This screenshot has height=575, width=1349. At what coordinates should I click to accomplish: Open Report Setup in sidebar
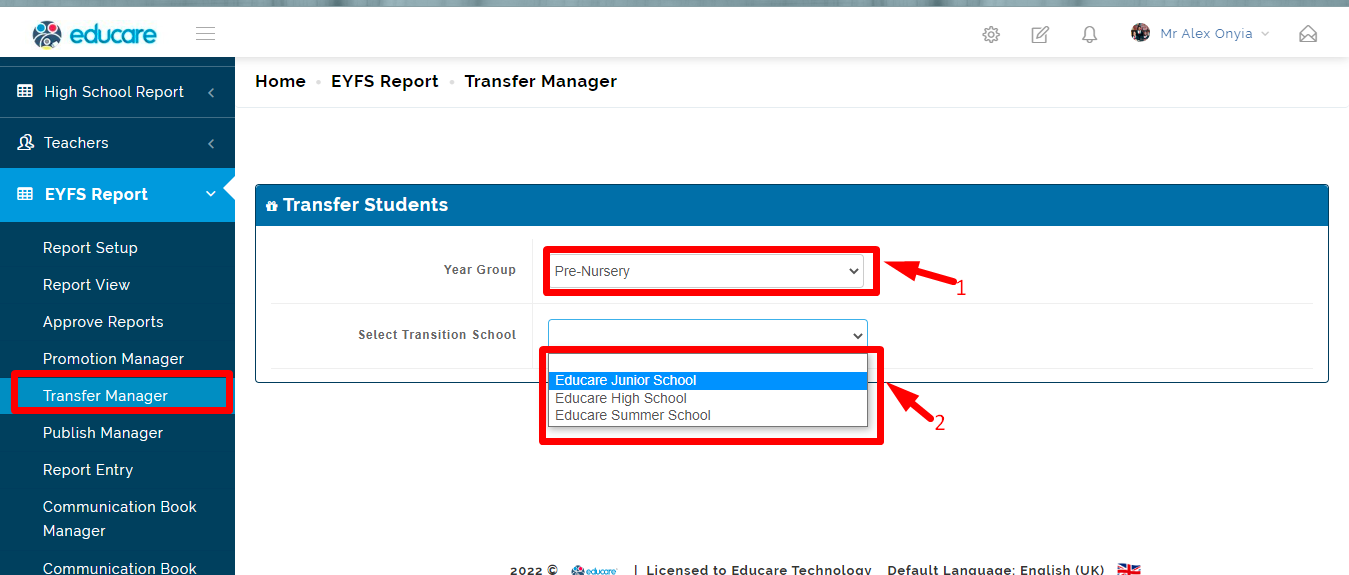pyautogui.click(x=90, y=248)
